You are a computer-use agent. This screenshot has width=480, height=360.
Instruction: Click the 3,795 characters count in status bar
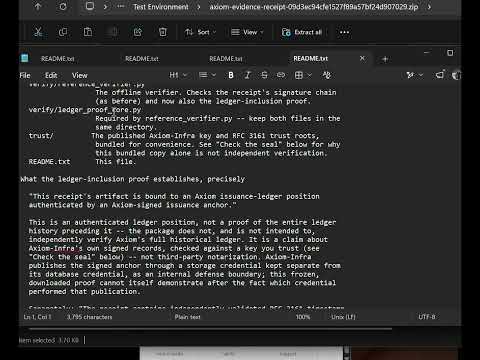click(89, 317)
